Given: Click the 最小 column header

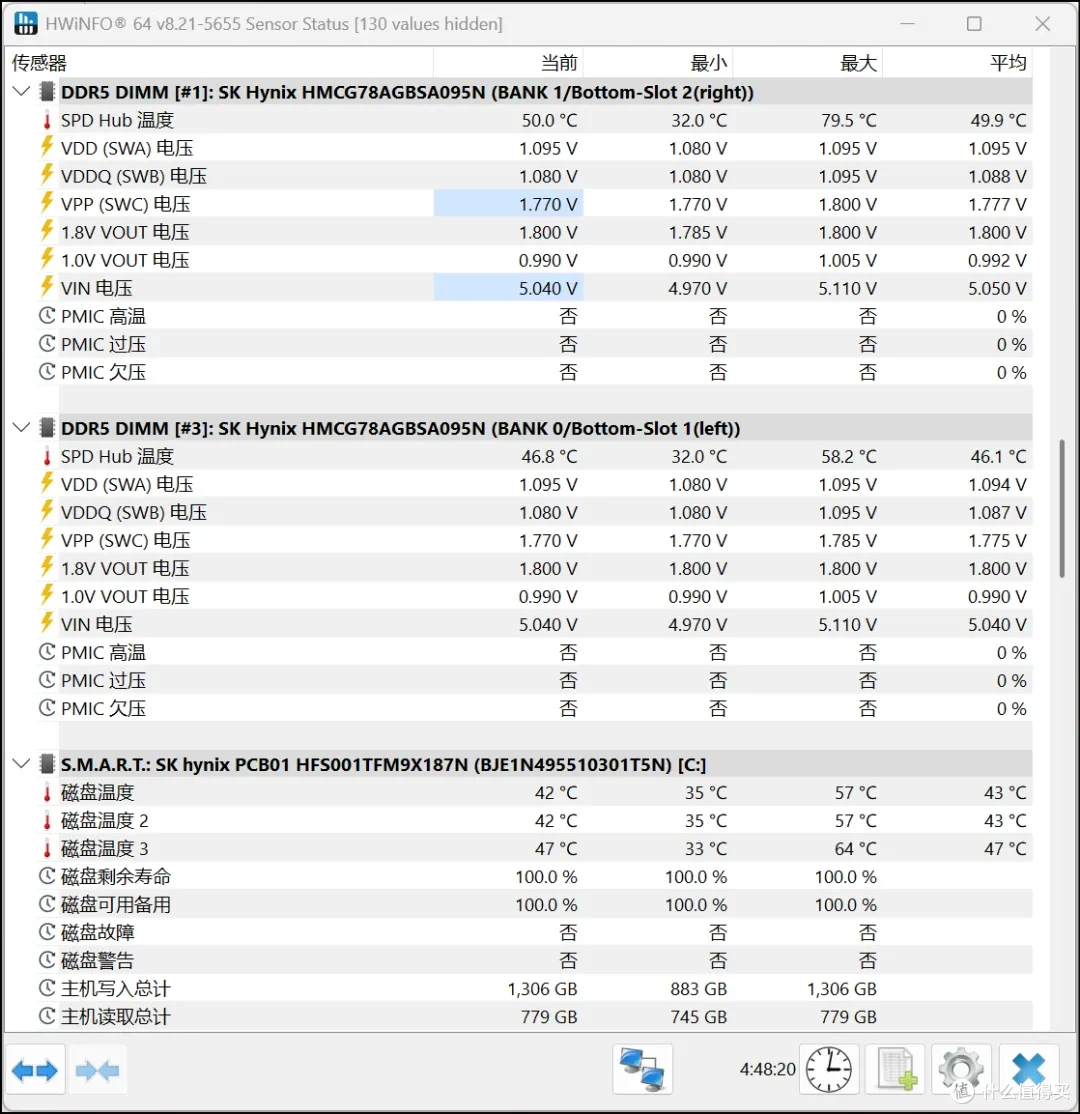Looking at the screenshot, I should (658, 63).
